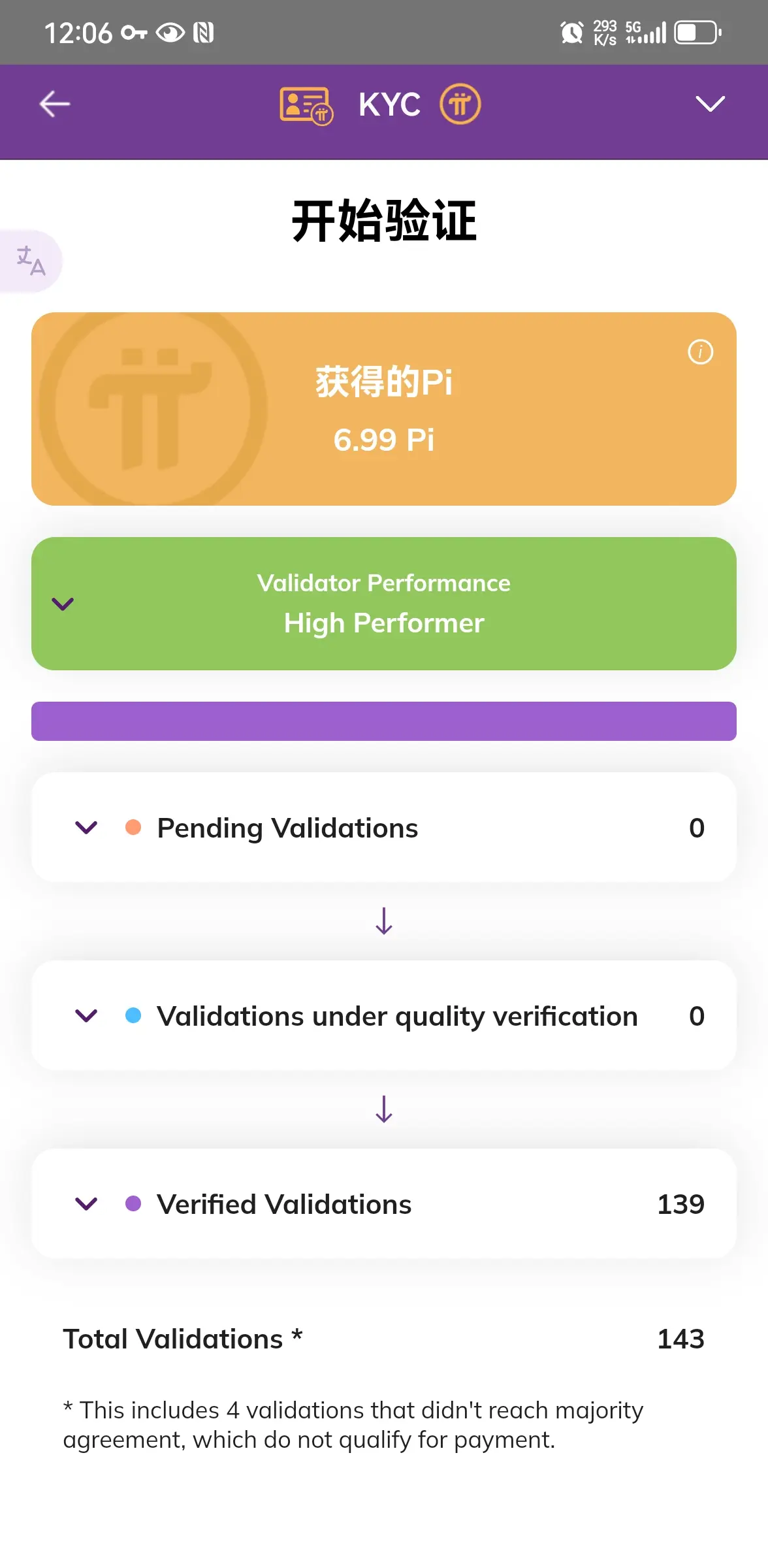Open info icon on earned Pi card
Viewport: 768px width, 1568px height.
pos(700,352)
